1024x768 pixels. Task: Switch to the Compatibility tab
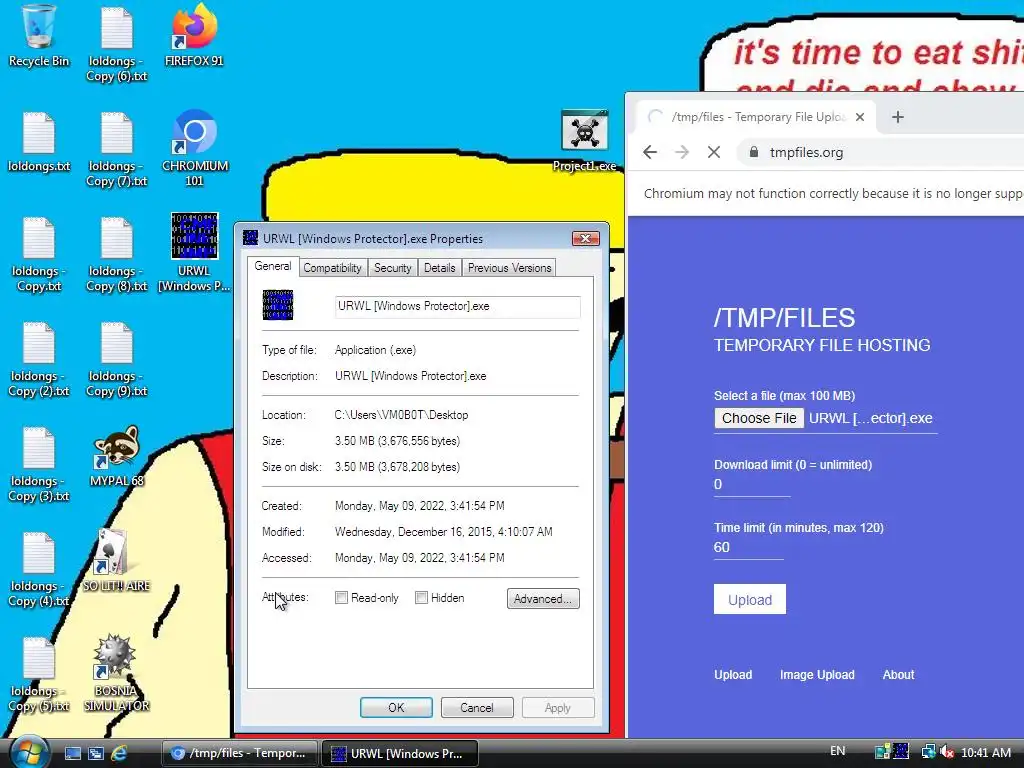(332, 268)
